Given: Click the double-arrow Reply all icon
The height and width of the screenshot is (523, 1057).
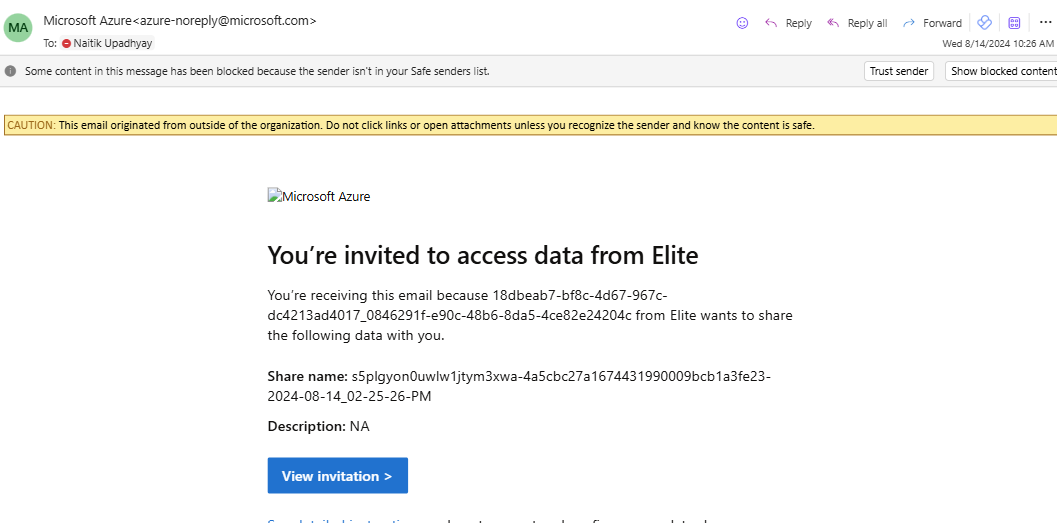Looking at the screenshot, I should (x=833, y=23).
